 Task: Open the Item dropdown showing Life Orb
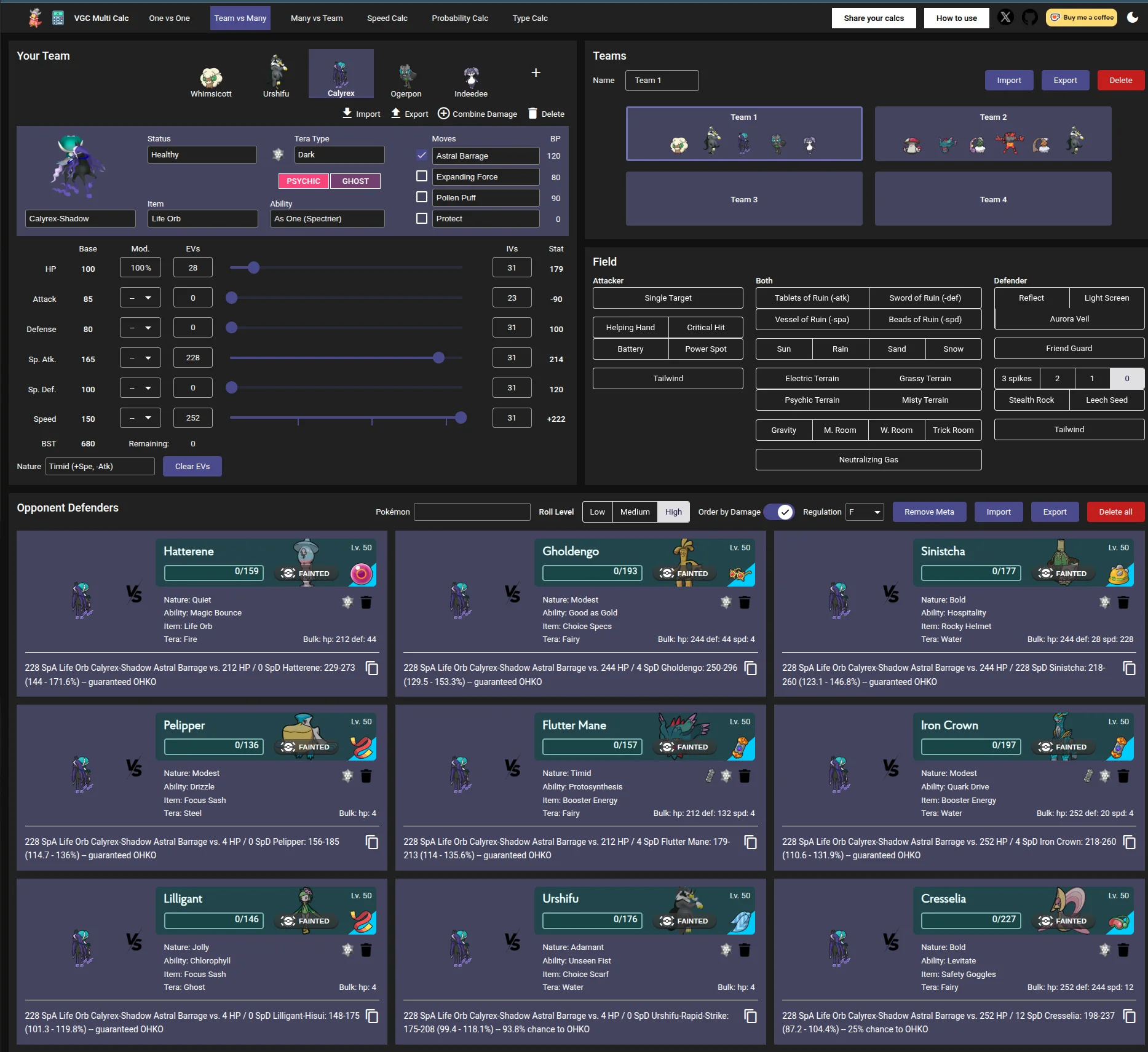(x=203, y=218)
